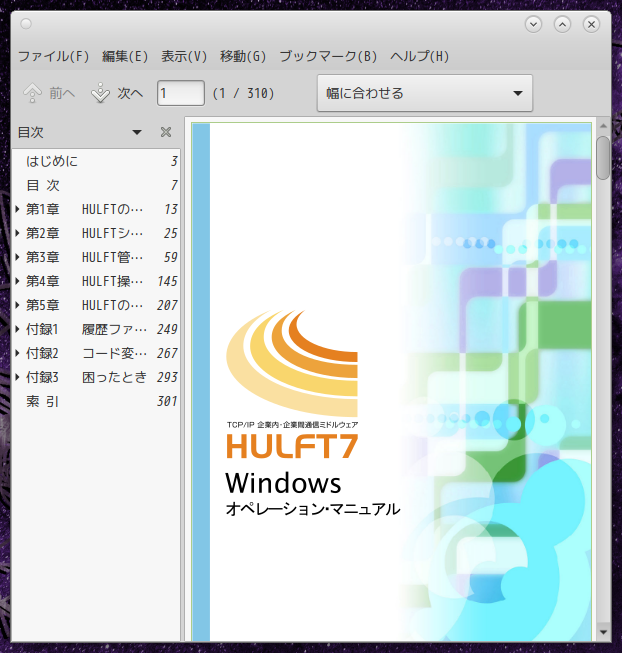
Task: Expand the 第1章 tree entry
Action: click(17, 209)
